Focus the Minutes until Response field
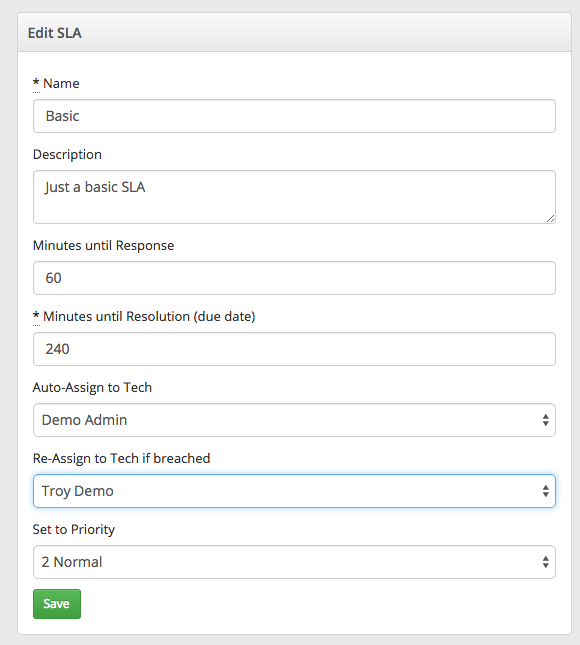Viewport: 580px width, 645px height. point(294,278)
